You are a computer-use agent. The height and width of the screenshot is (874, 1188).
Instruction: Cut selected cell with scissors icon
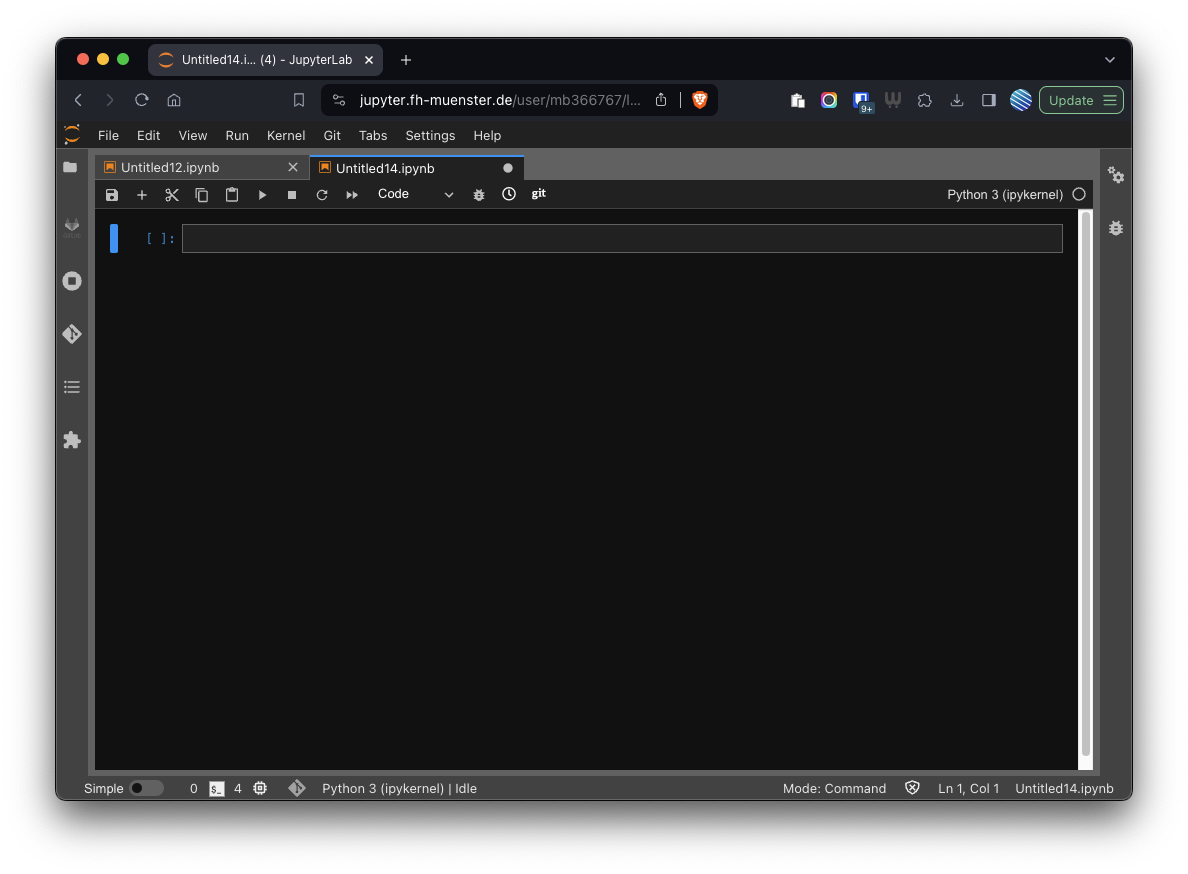pyautogui.click(x=172, y=195)
